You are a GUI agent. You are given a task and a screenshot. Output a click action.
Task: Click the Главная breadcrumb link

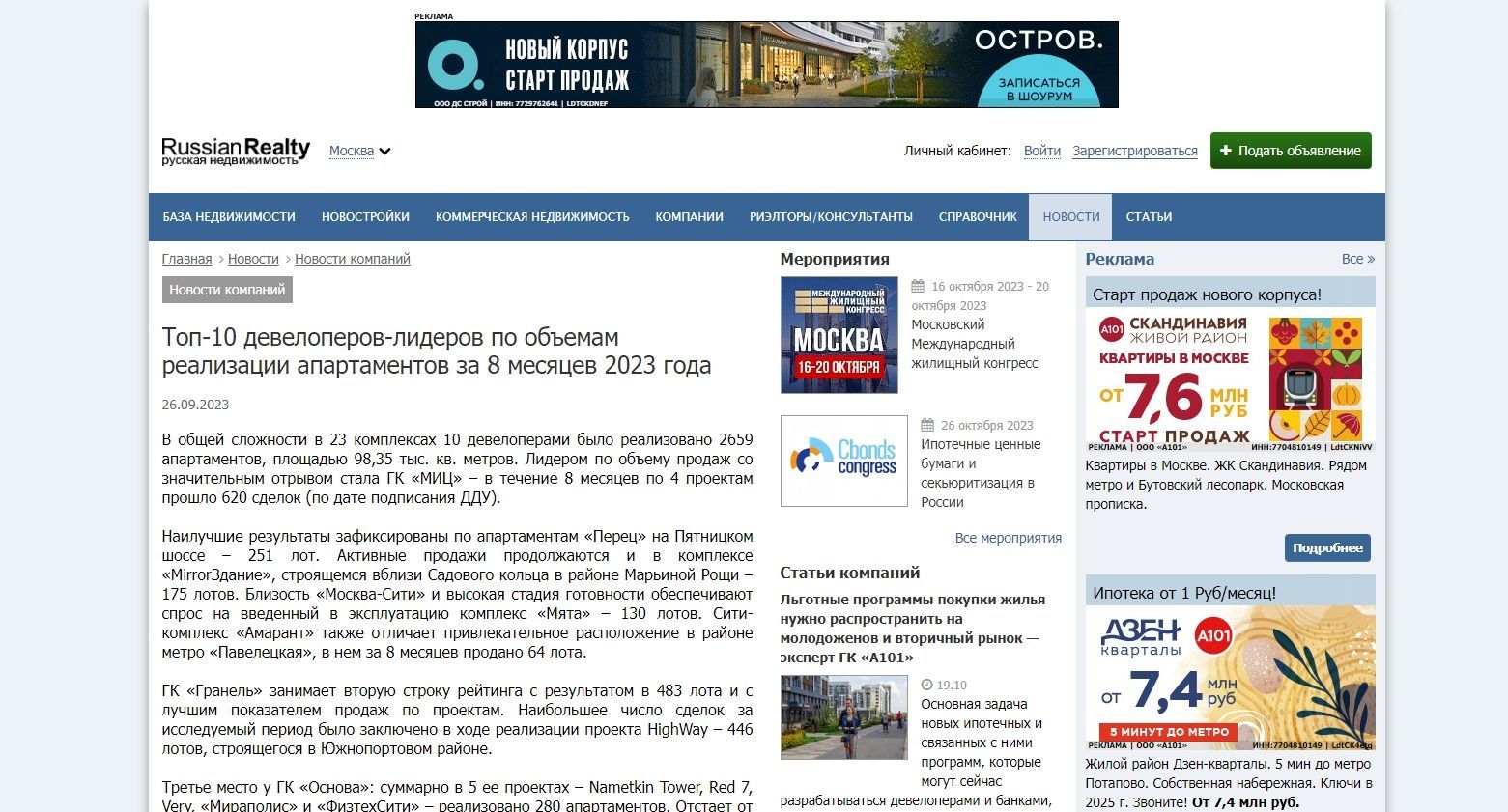(186, 259)
